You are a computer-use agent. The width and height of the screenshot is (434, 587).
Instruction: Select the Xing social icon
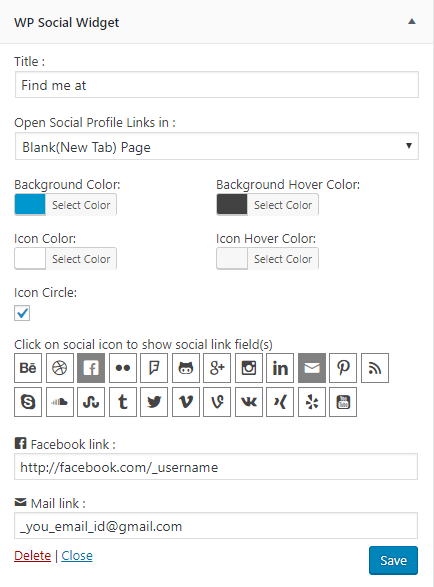(280, 402)
